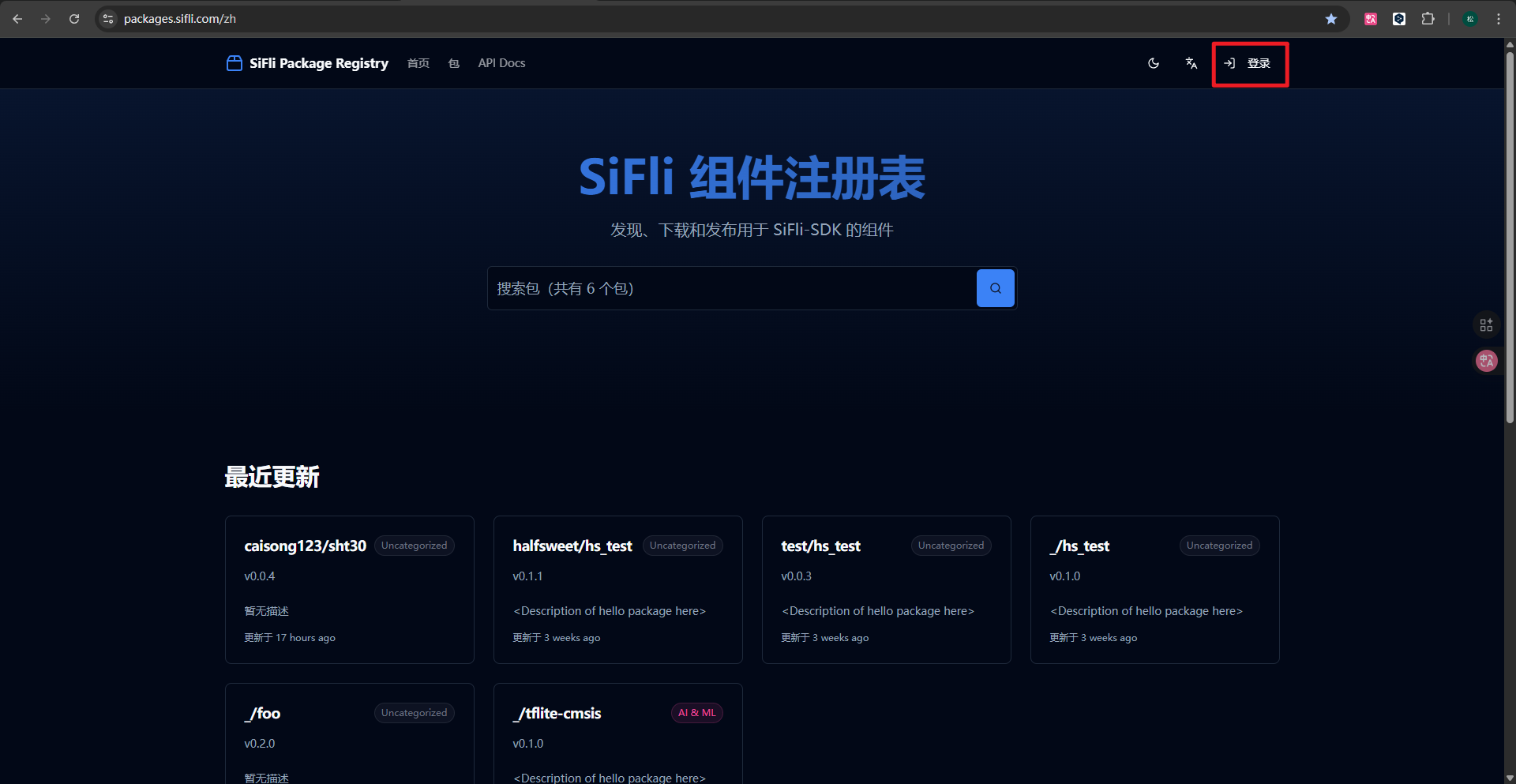This screenshot has width=1516, height=784.
Task: Click the floating sparkle widget icon on the right
Action: click(x=1487, y=324)
